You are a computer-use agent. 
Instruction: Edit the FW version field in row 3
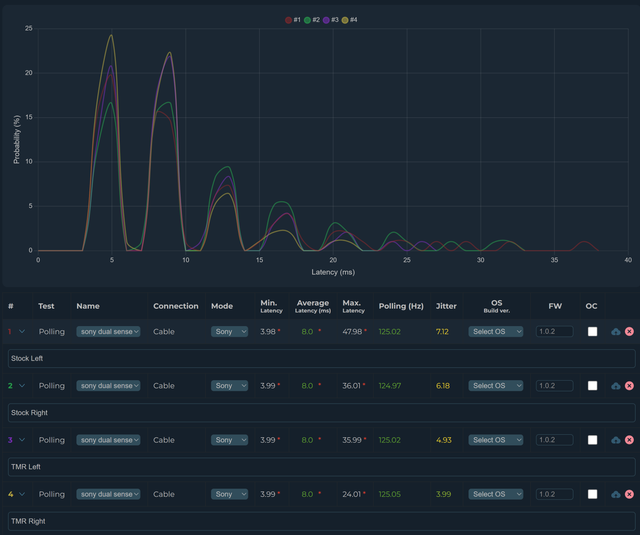tap(554, 440)
